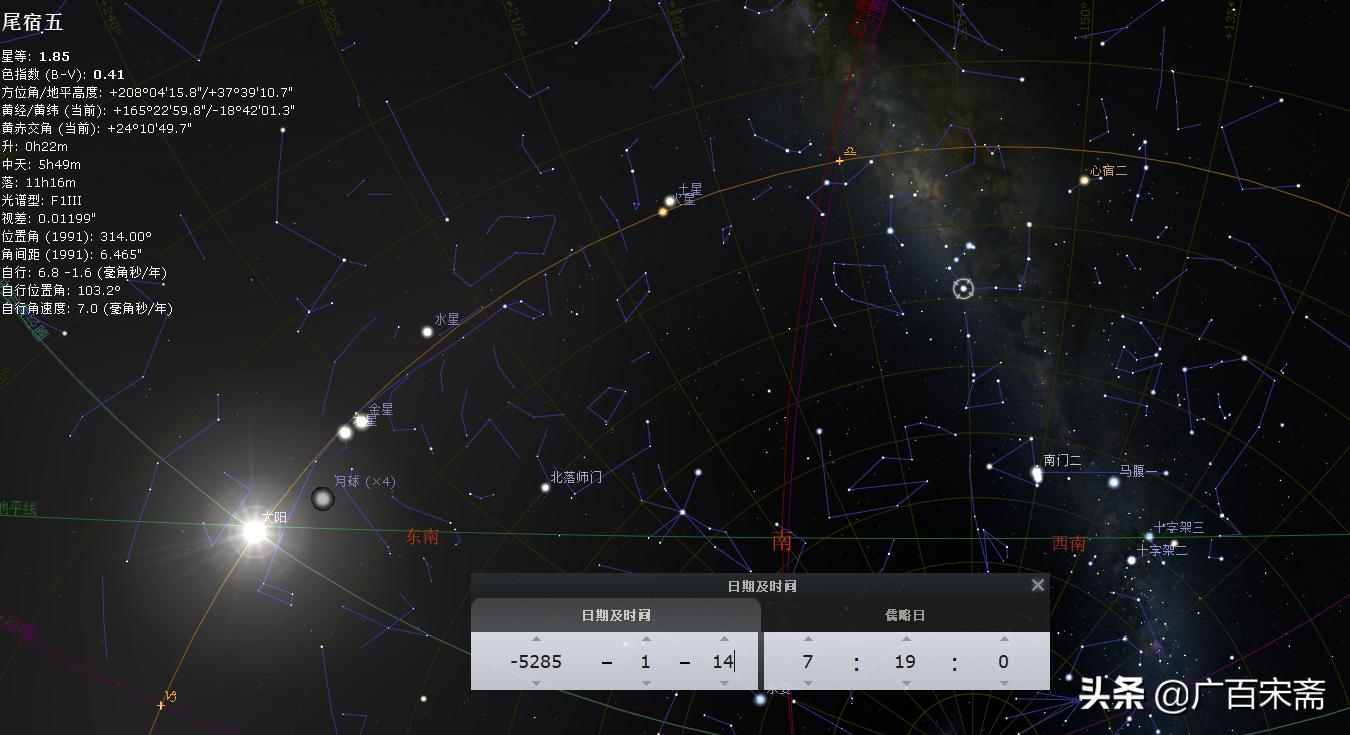1350x735 pixels.
Task: Increment the minute value 19 with up arrow
Action: click(x=906, y=638)
